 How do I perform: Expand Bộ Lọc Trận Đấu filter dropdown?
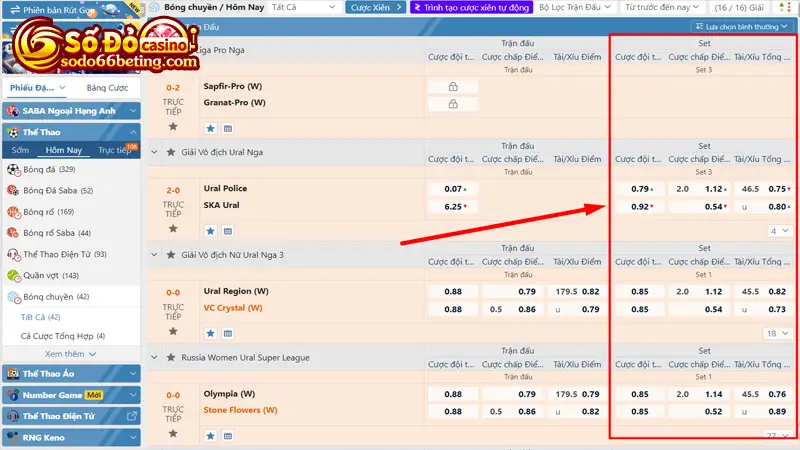pos(574,7)
